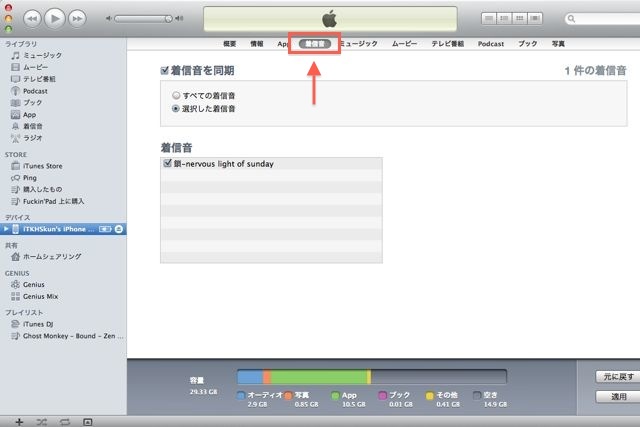This screenshot has height=427, width=640.
Task: Select すべての着信音 radio button
Action: pyautogui.click(x=176, y=96)
